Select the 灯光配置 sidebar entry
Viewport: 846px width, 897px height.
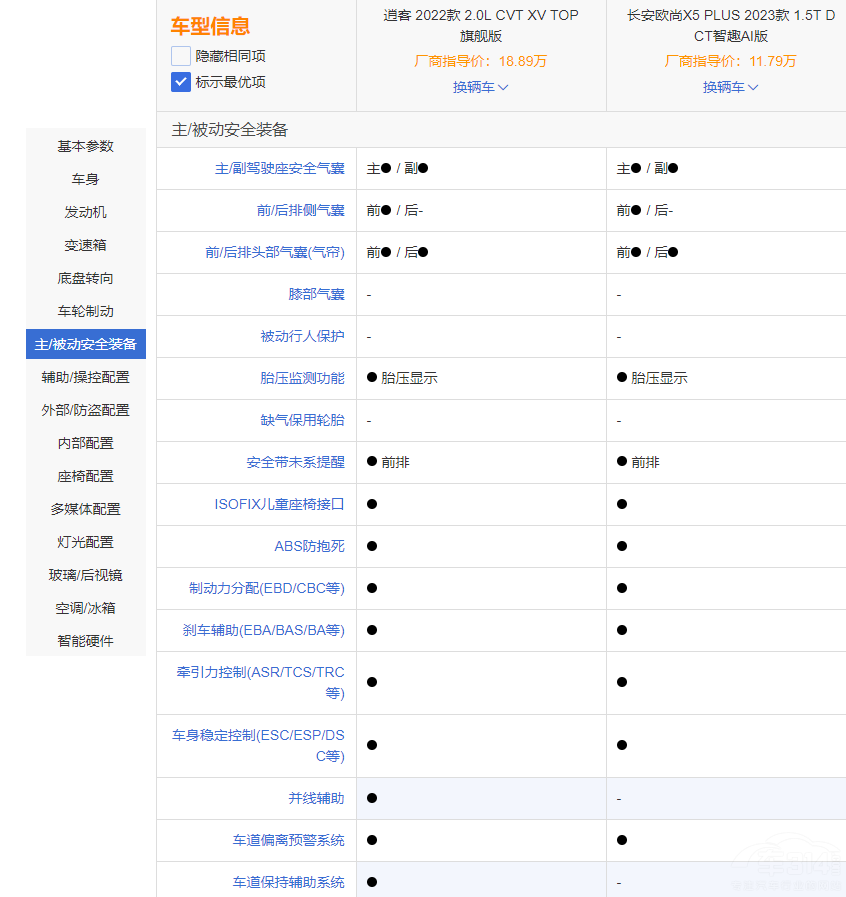coord(85,541)
